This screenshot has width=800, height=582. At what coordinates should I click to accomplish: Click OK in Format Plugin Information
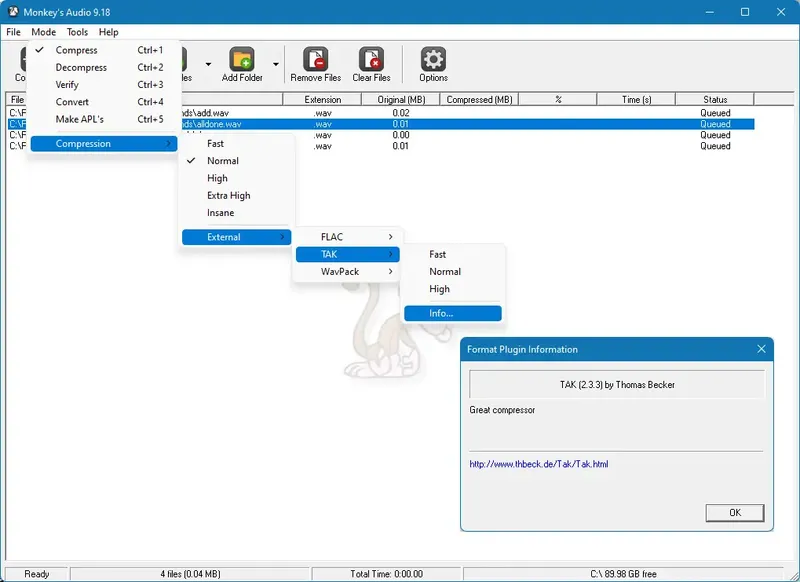click(x=735, y=513)
